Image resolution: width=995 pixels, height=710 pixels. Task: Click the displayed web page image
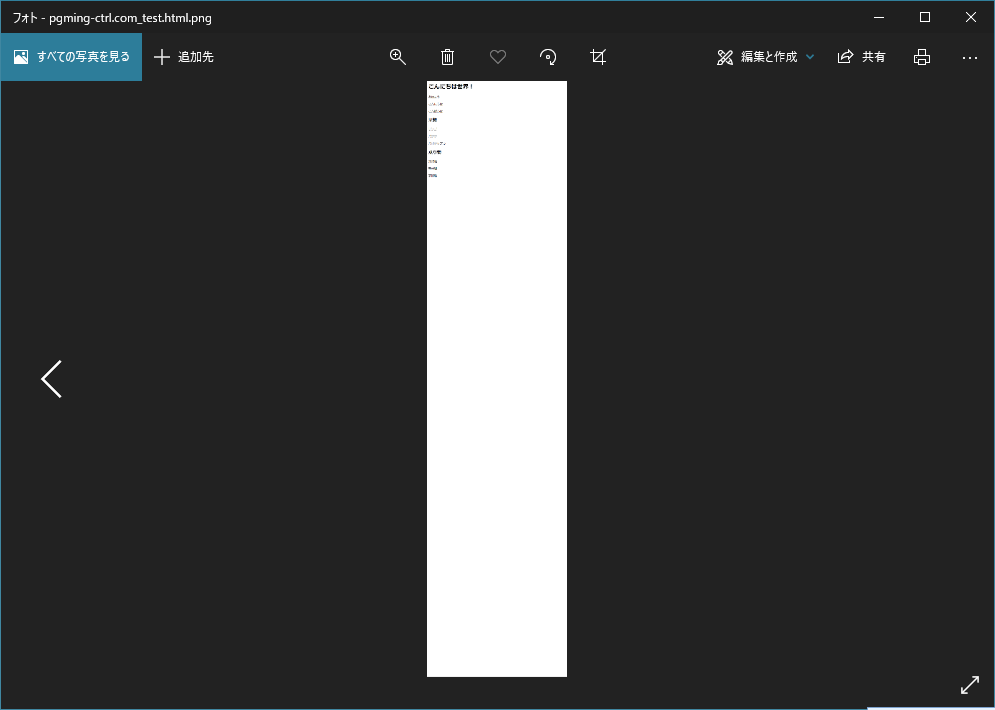(x=497, y=379)
